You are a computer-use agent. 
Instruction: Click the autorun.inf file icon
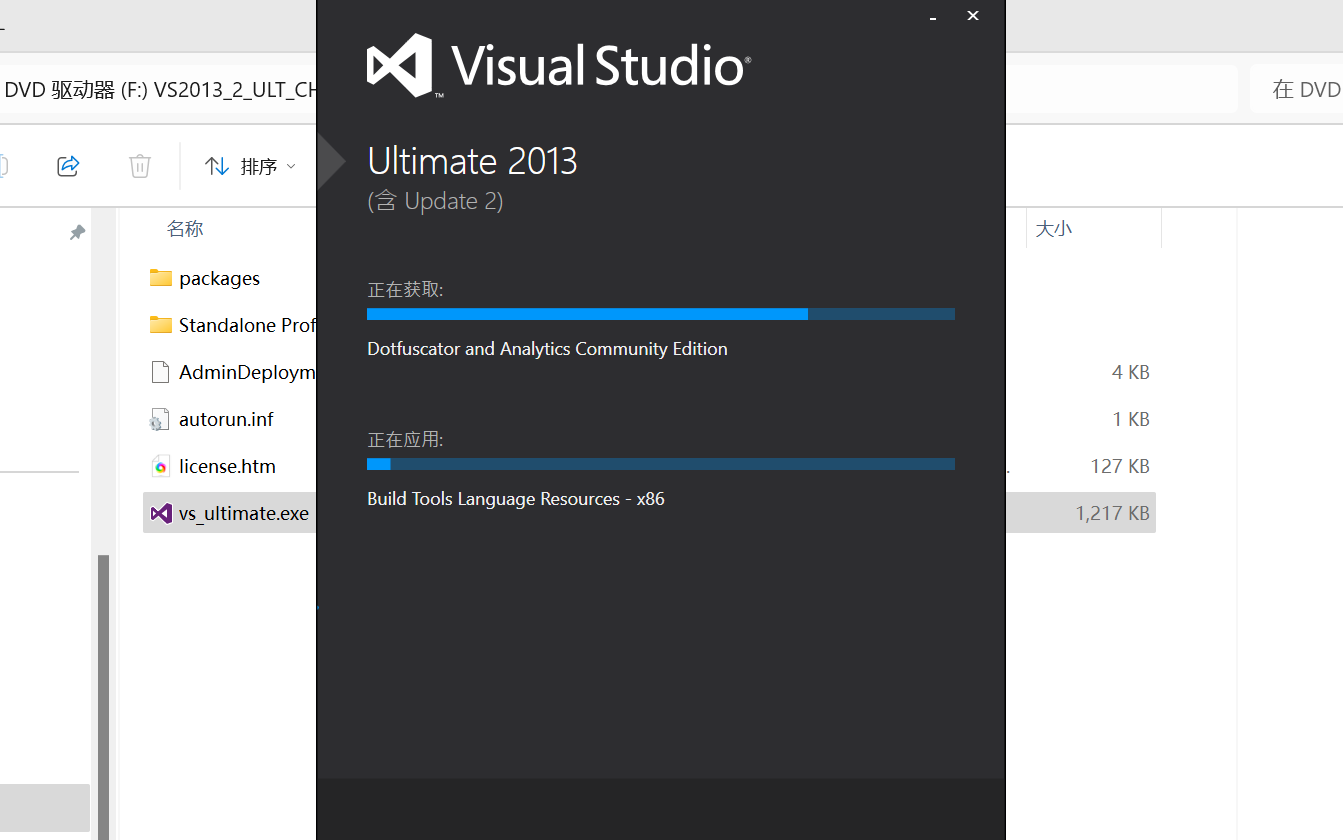pyautogui.click(x=160, y=419)
